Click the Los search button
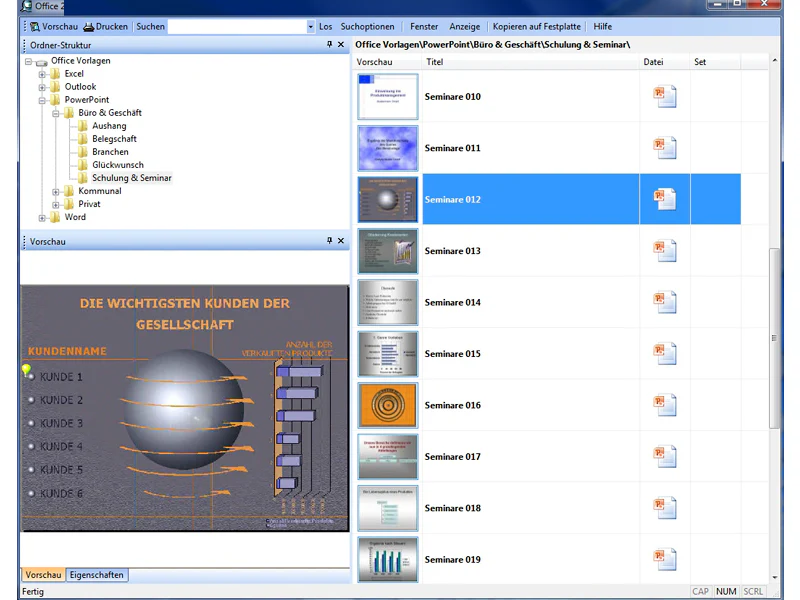Screen dimensions: 800x600 tap(326, 27)
